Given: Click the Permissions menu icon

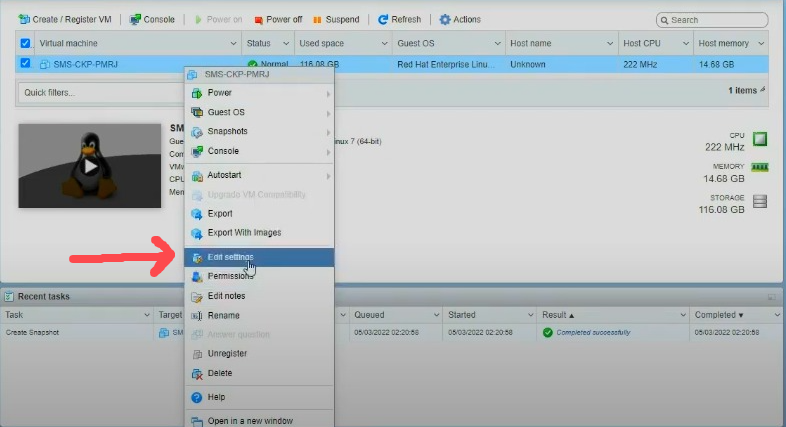Looking at the screenshot, I should pos(197,277).
